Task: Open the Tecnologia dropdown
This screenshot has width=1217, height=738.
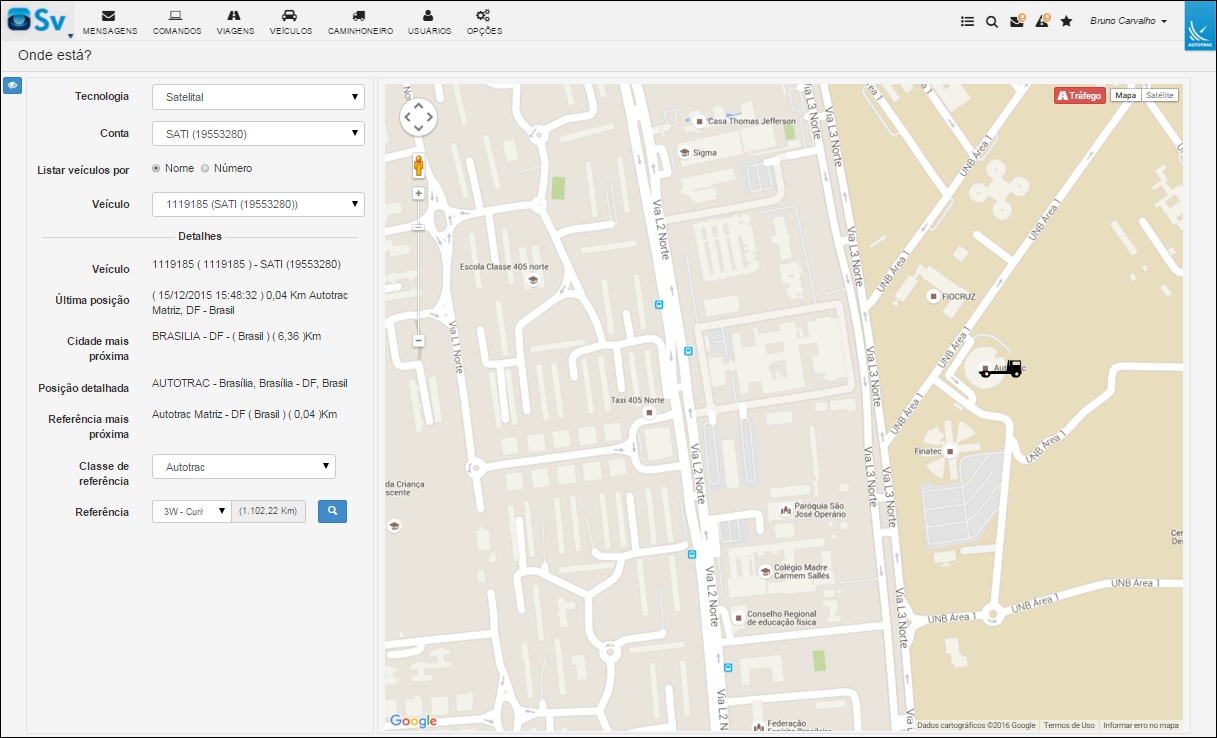Action: (x=258, y=97)
